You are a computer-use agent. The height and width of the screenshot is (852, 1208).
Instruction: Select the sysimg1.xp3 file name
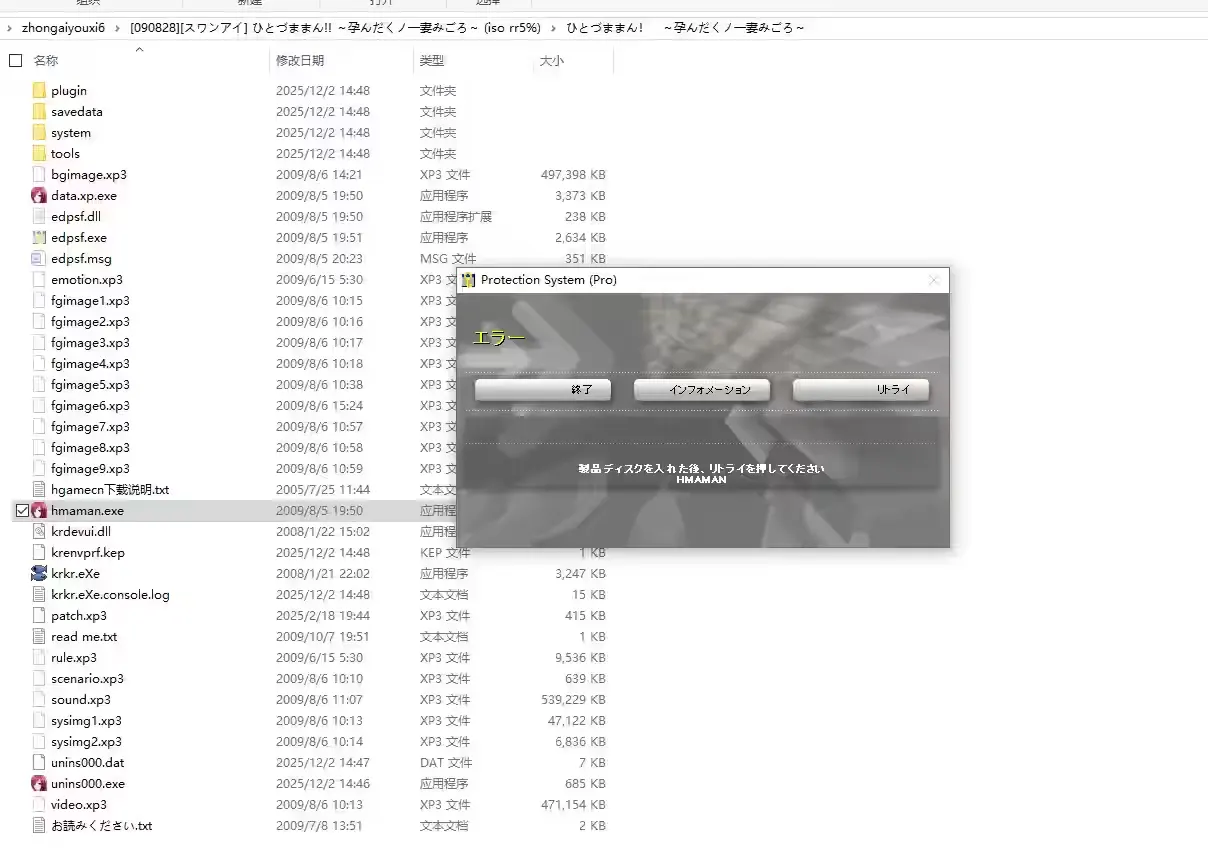[86, 720]
